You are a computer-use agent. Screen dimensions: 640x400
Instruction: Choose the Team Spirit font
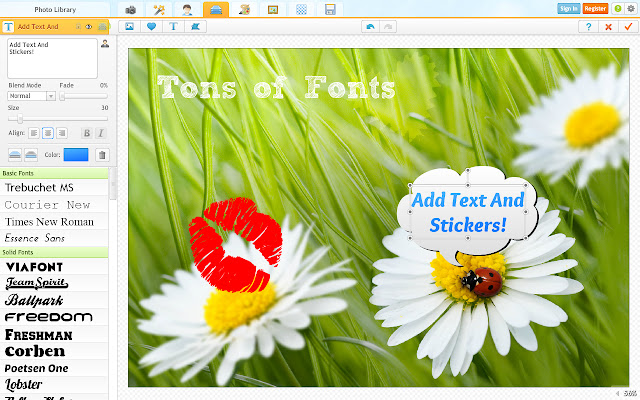tap(54, 283)
